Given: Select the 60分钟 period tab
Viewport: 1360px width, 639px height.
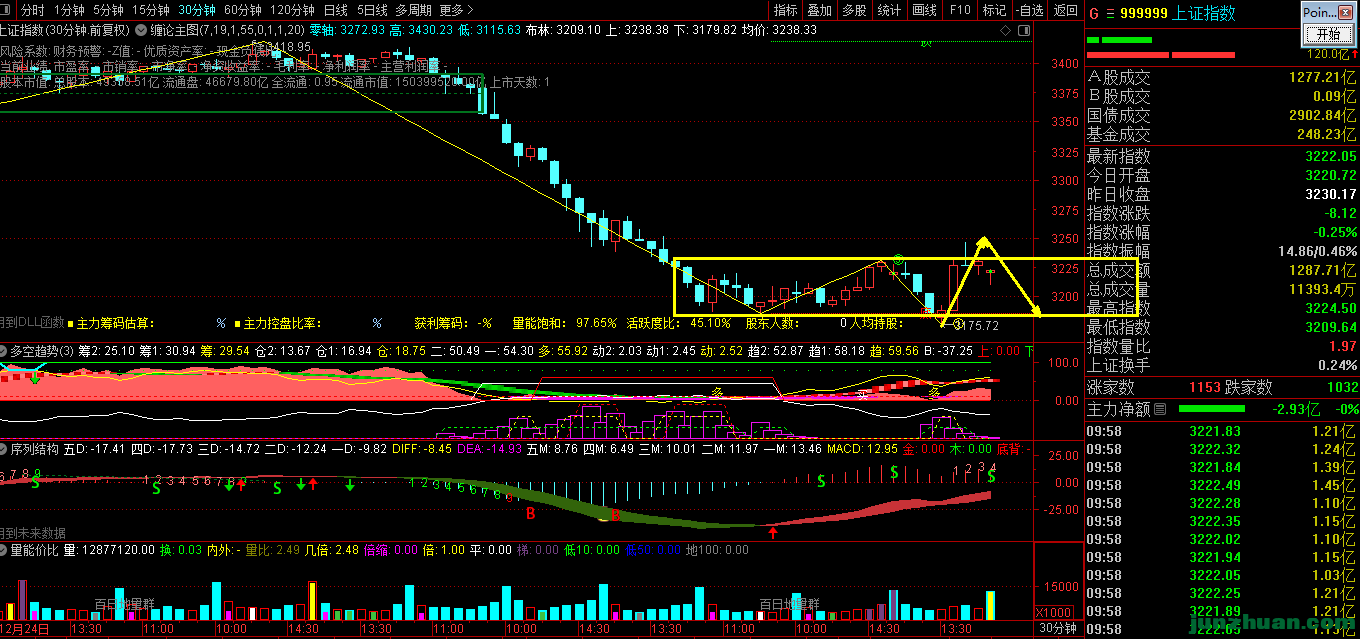Looking at the screenshot, I should pyautogui.click(x=243, y=10).
